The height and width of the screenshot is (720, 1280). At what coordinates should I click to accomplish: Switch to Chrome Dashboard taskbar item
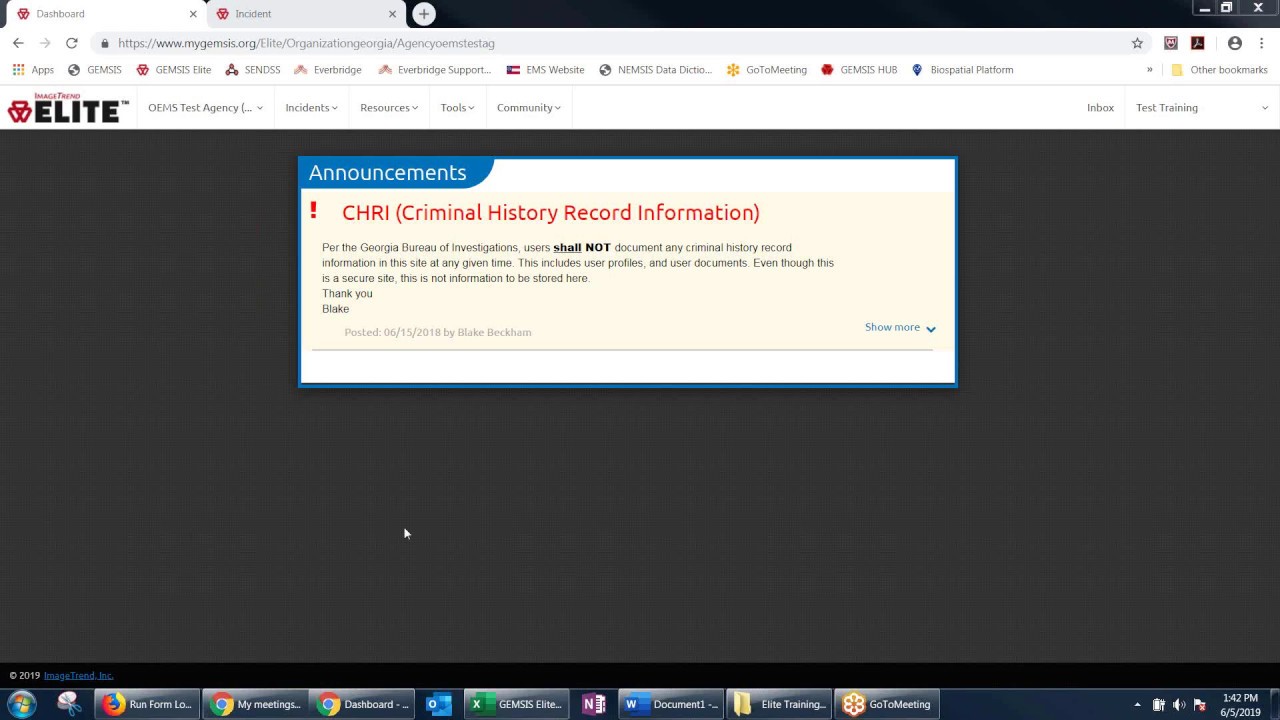362,704
